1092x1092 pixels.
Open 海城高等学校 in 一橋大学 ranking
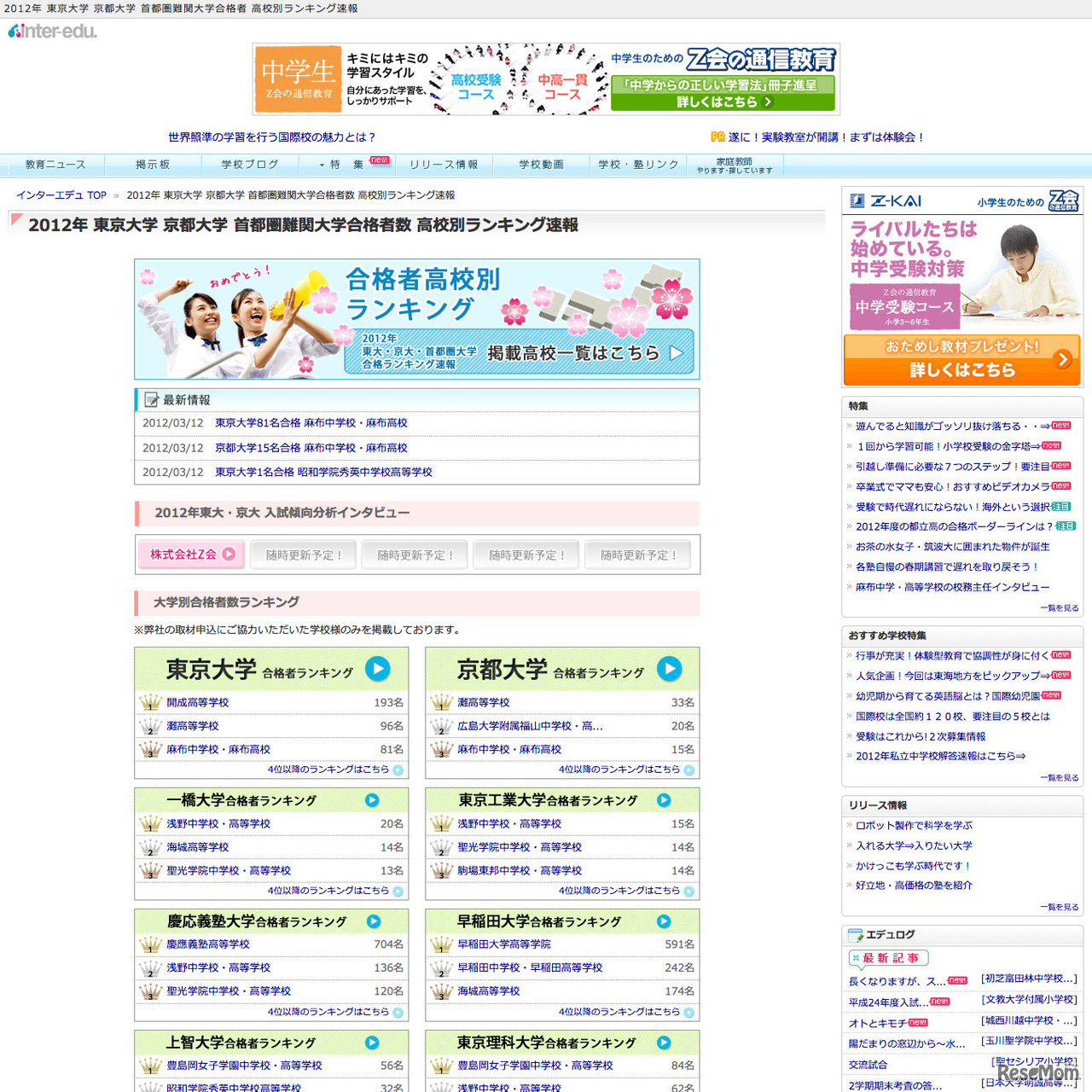[x=198, y=847]
